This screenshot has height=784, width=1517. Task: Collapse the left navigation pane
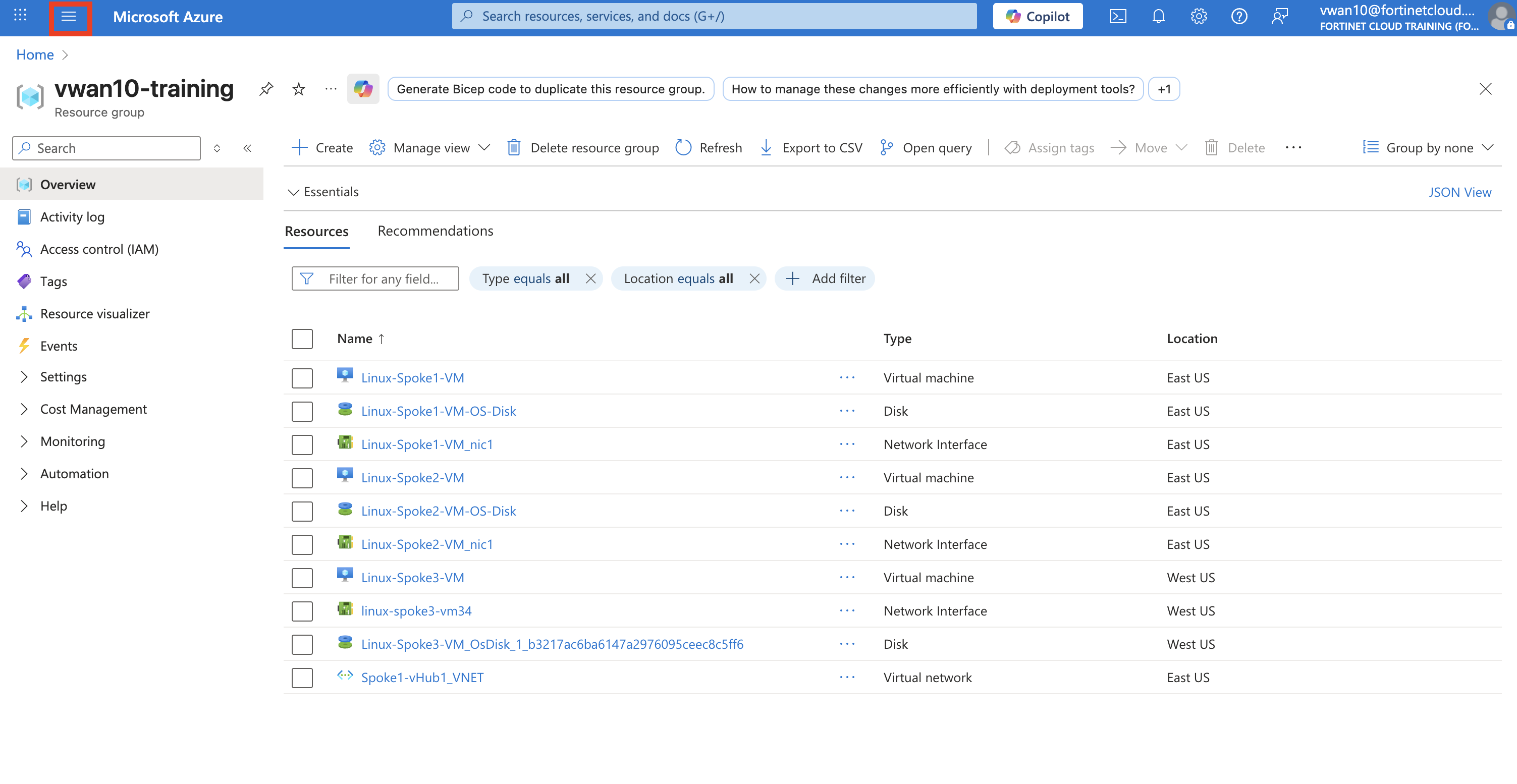click(247, 148)
